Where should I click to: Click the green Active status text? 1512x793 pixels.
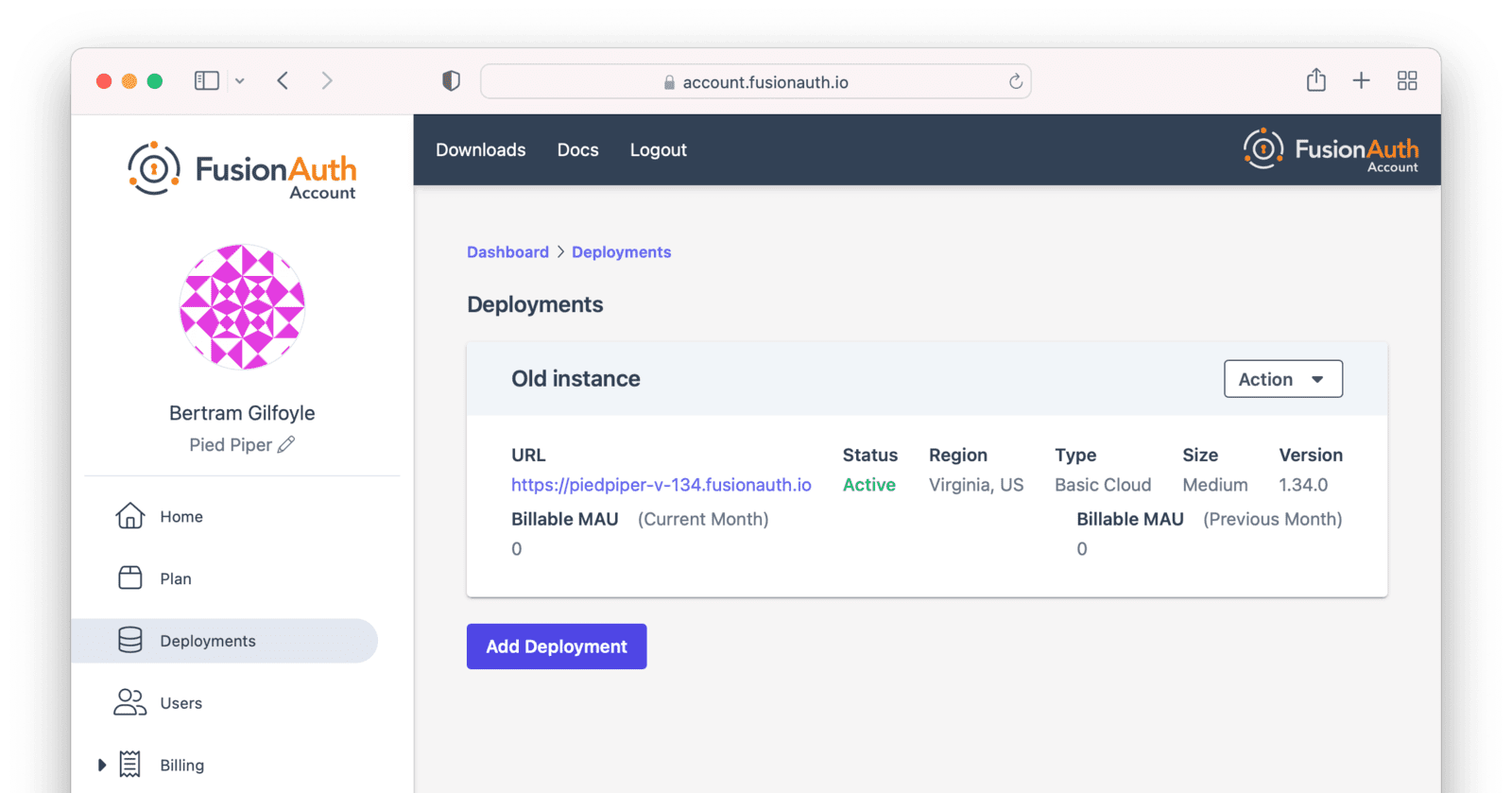(x=869, y=485)
